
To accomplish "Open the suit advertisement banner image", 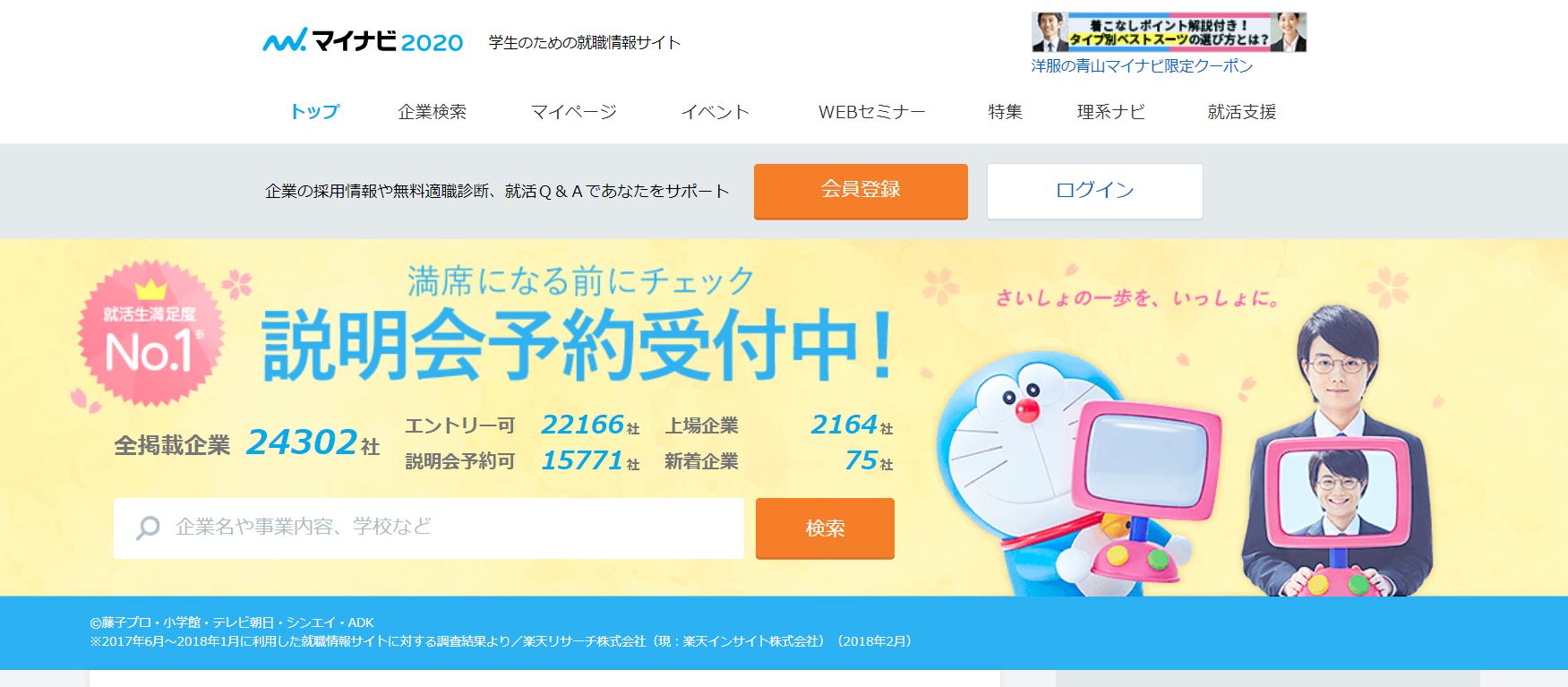I will tap(1169, 32).
